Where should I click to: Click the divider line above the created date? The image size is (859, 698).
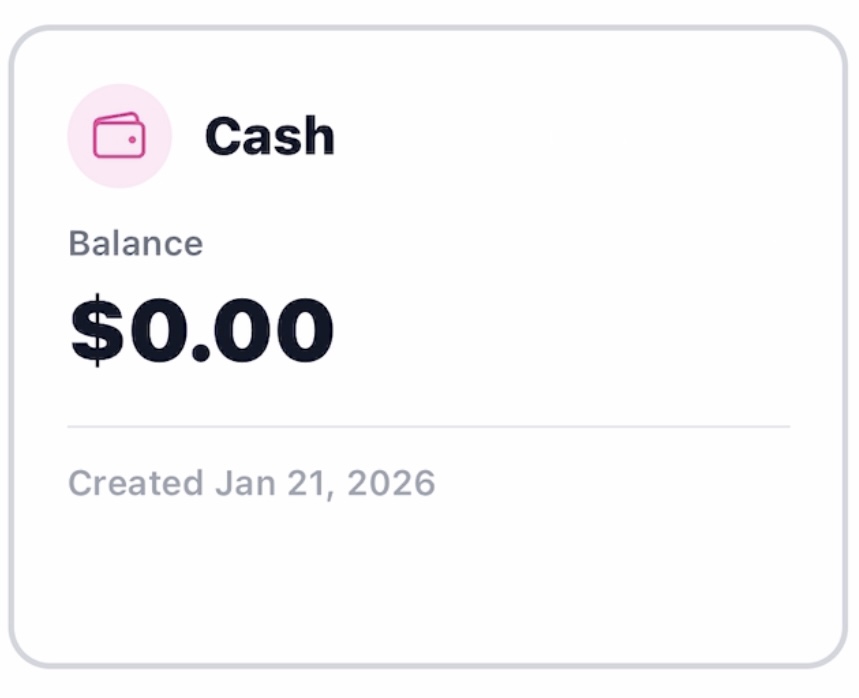428,427
